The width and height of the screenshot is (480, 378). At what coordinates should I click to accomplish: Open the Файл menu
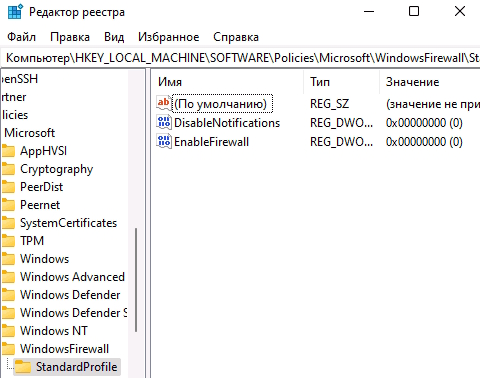[21, 37]
